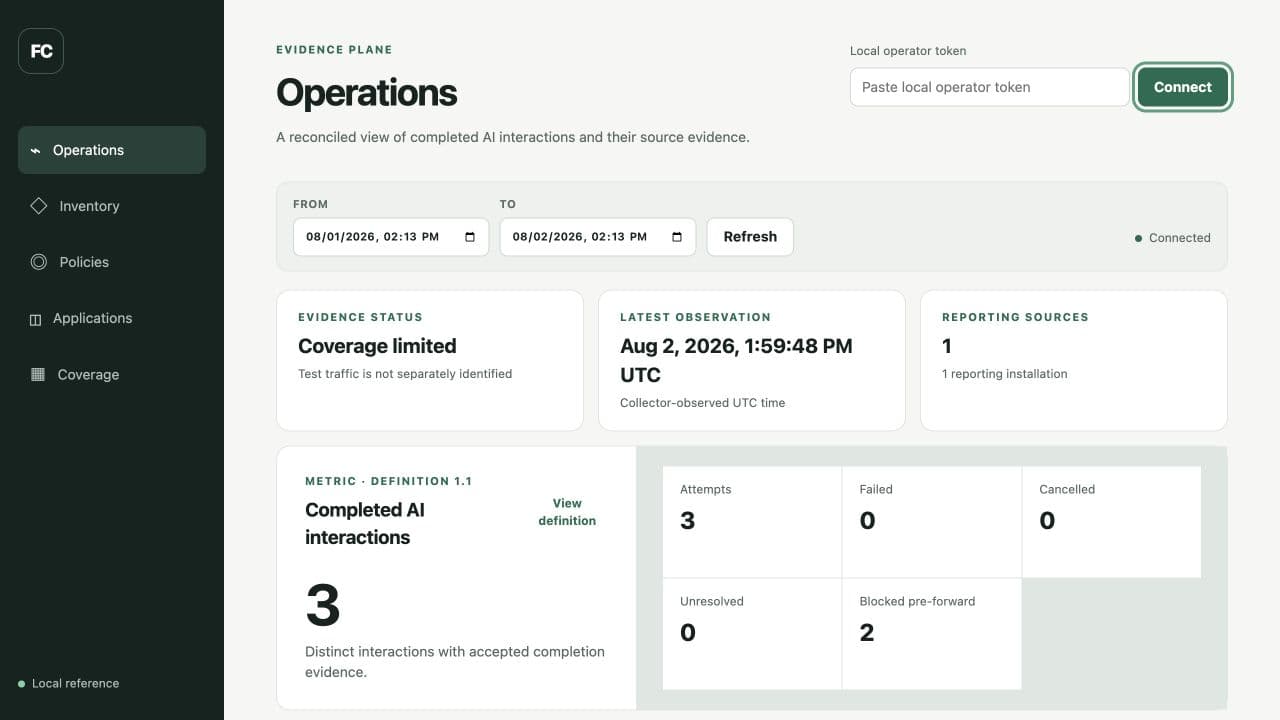Click the reconciled view description text
Screen dimensions: 1280x720
click(513, 137)
